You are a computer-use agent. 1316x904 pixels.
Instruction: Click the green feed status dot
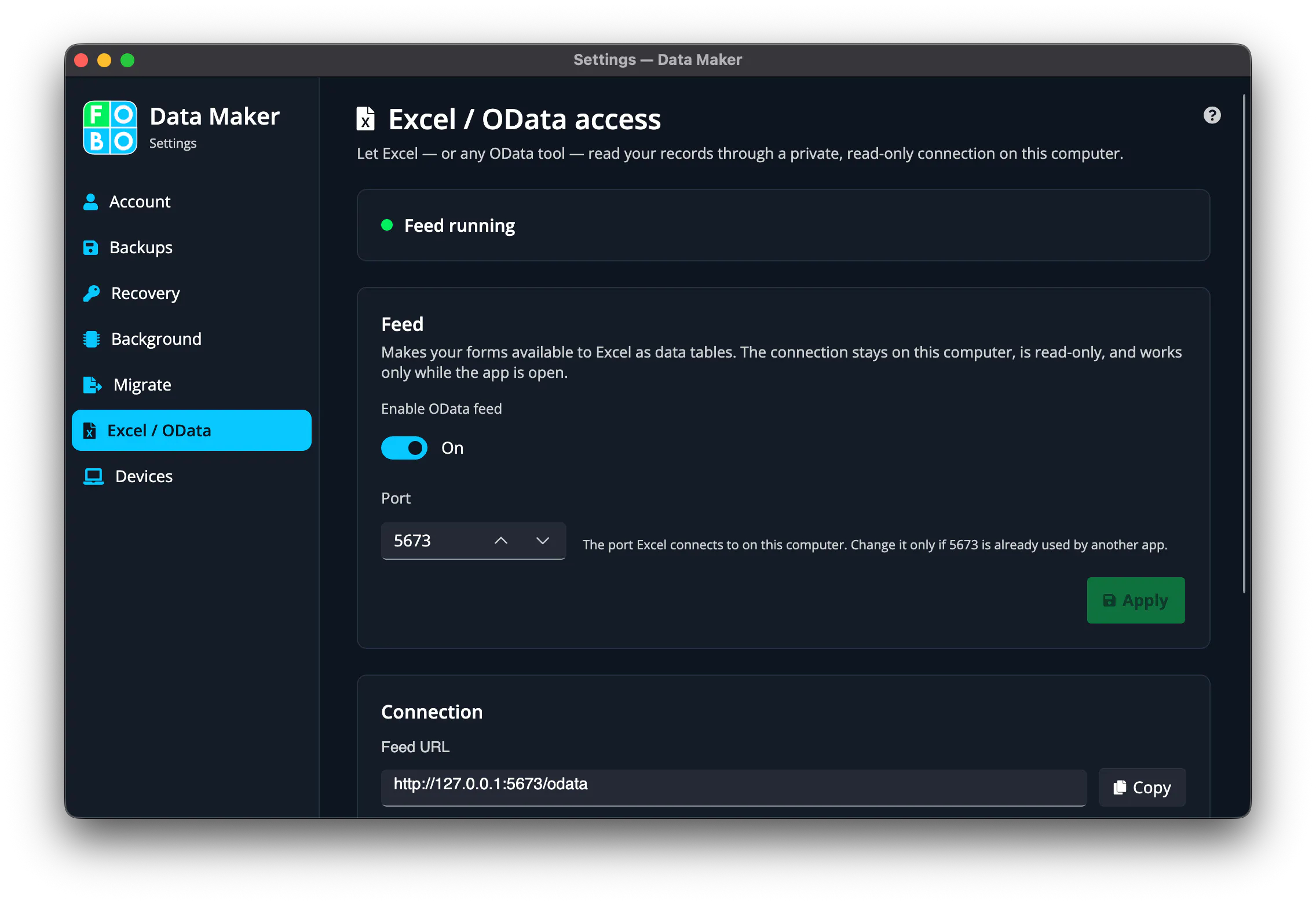tap(387, 225)
